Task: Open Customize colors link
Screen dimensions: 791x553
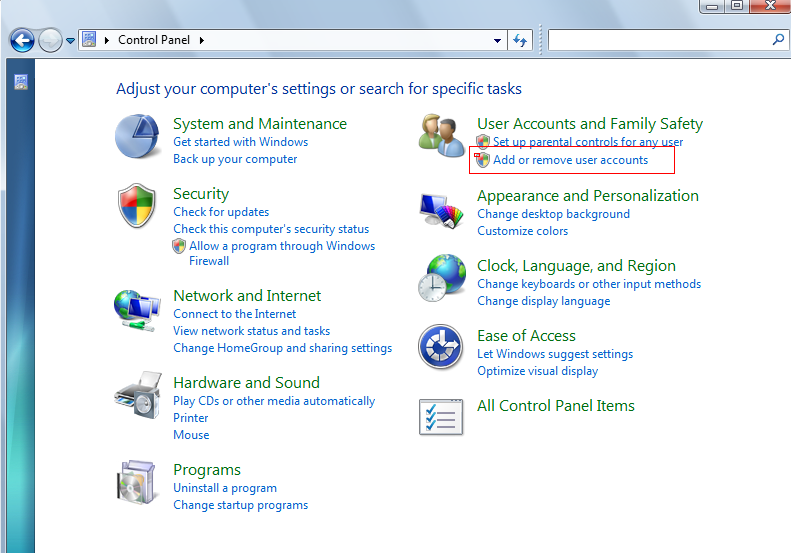Action: pos(523,231)
